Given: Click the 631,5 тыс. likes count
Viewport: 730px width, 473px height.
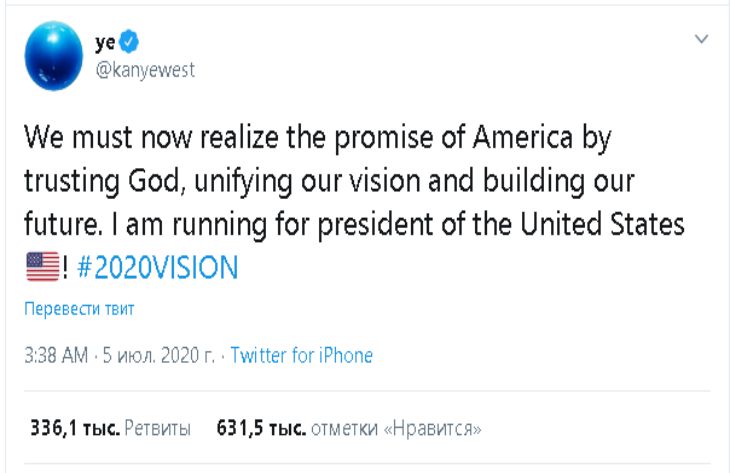Looking at the screenshot, I should 261,429.
